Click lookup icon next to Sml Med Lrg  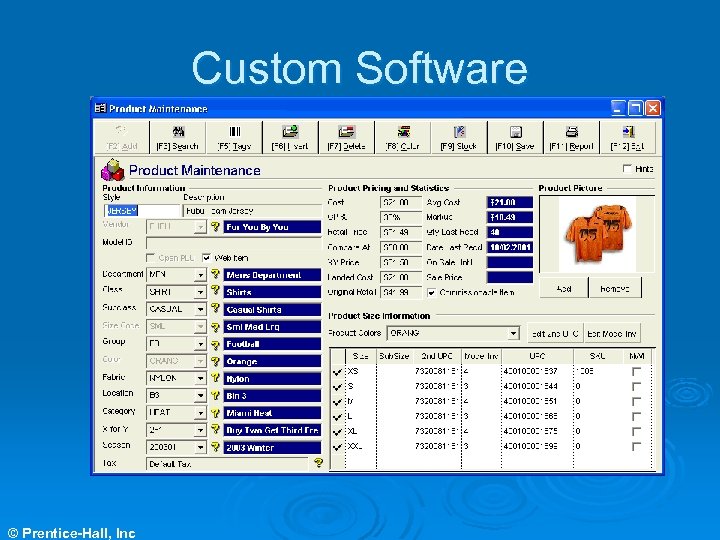pyautogui.click(x=215, y=326)
